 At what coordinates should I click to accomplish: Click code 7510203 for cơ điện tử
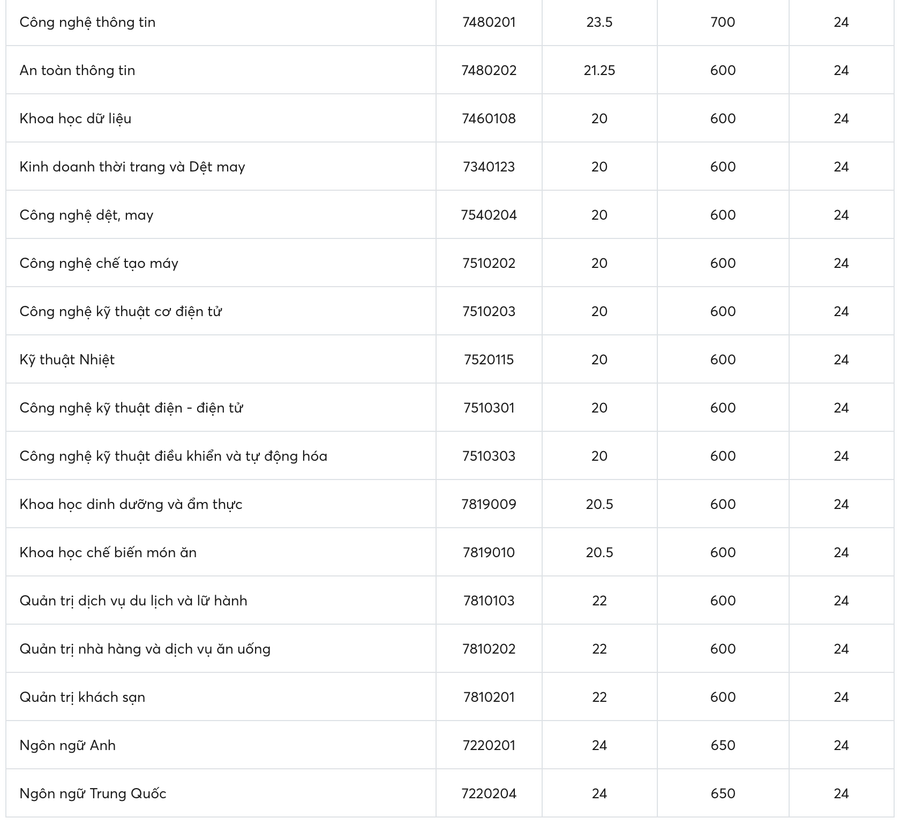[489, 311]
